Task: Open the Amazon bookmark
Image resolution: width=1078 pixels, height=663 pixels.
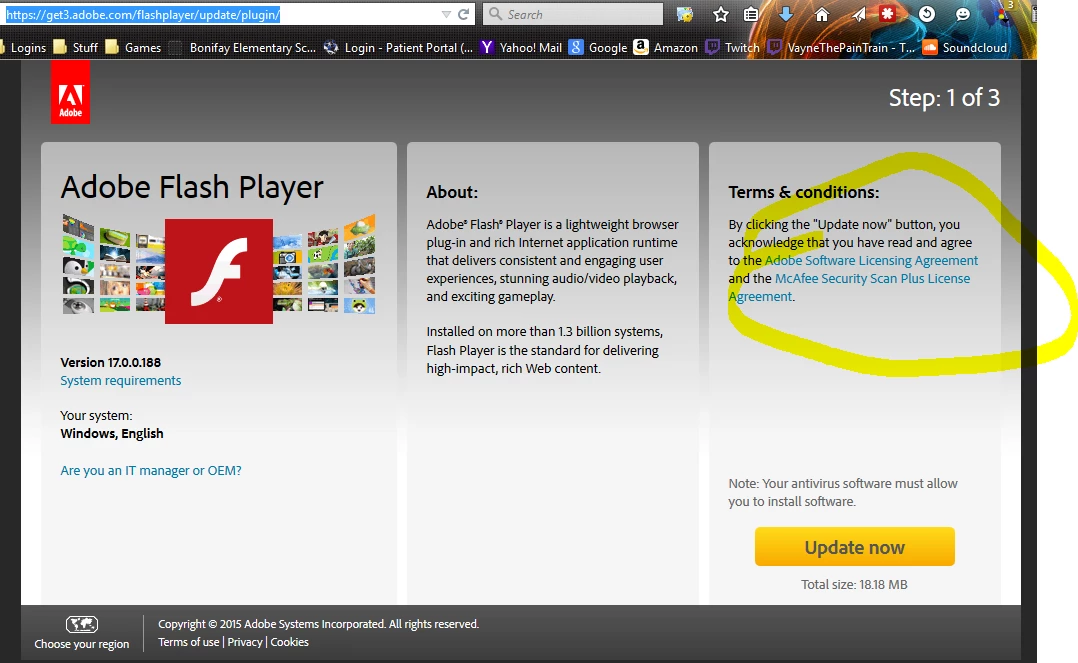Action: [x=666, y=47]
